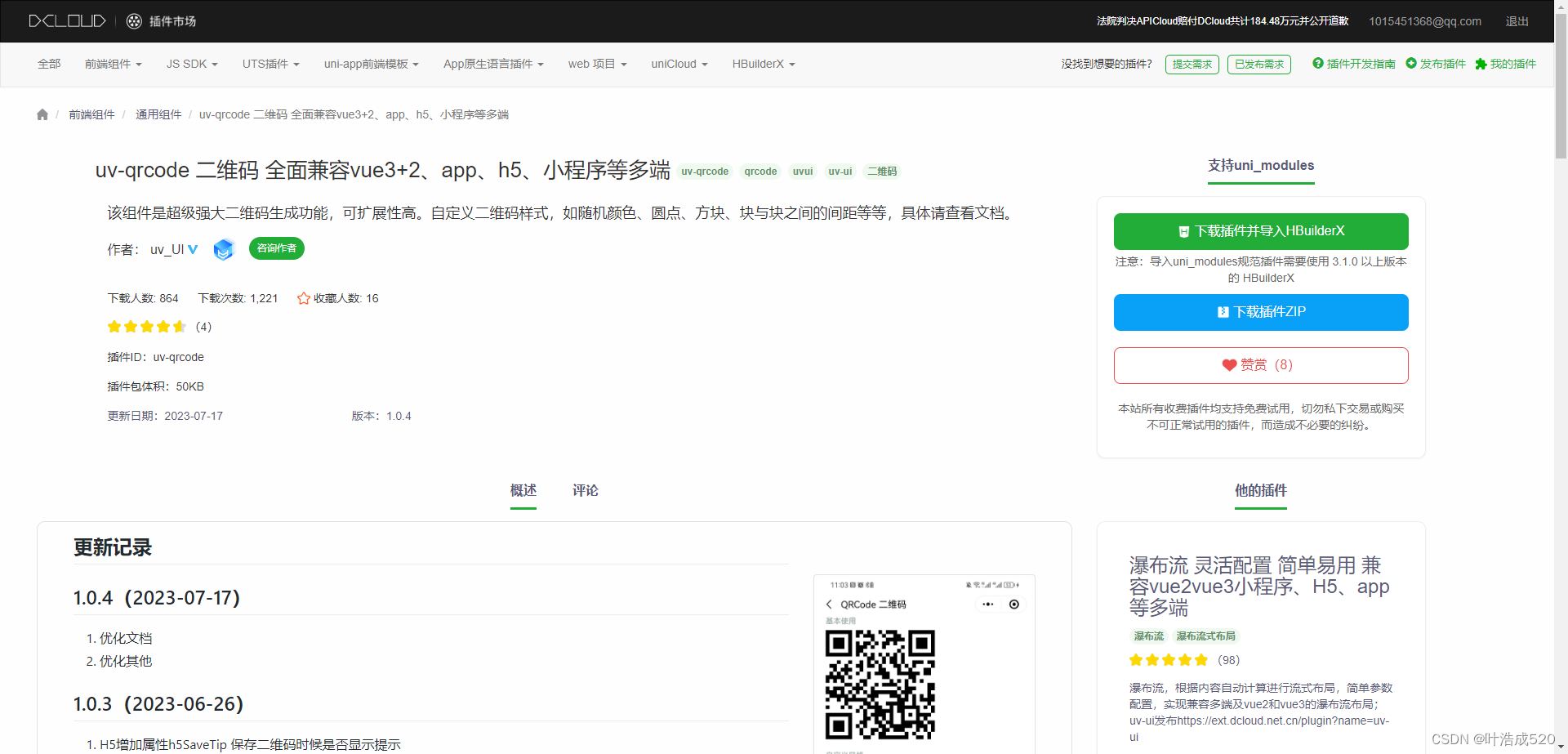Open the 瀑布流 plugin title link

tap(1259, 587)
